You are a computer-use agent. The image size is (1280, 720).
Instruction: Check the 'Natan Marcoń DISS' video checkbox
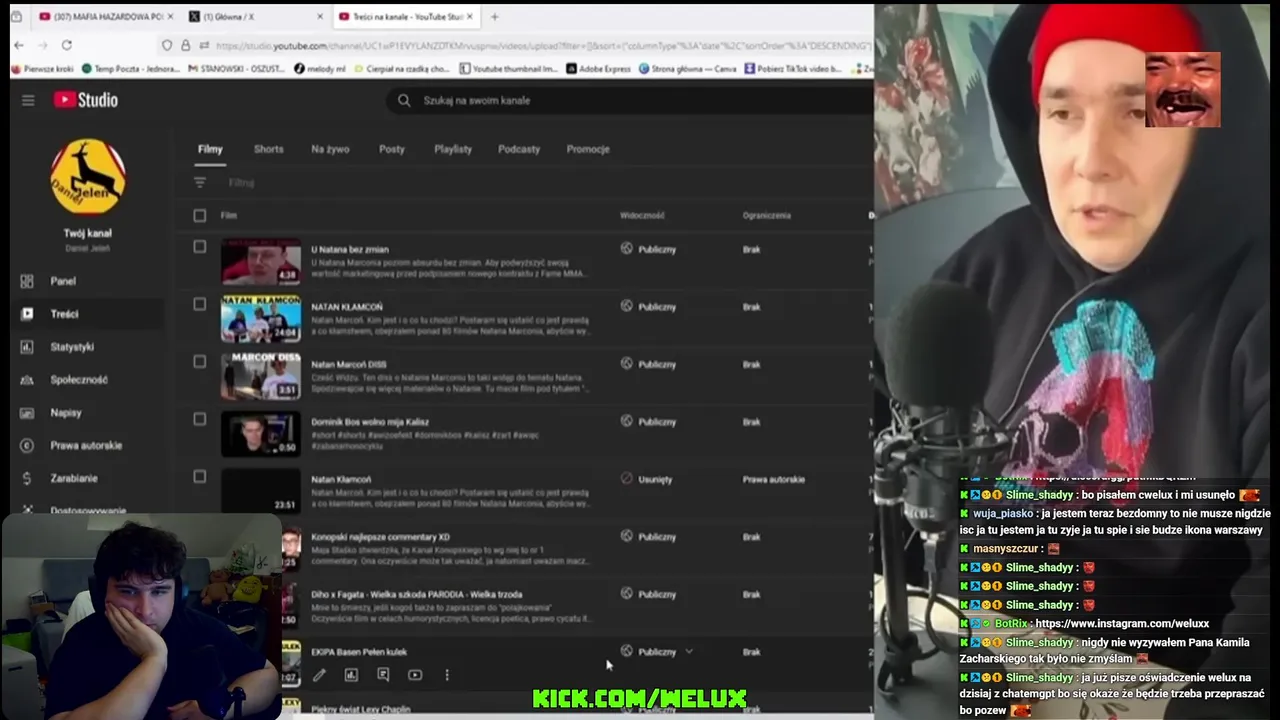pyautogui.click(x=200, y=362)
